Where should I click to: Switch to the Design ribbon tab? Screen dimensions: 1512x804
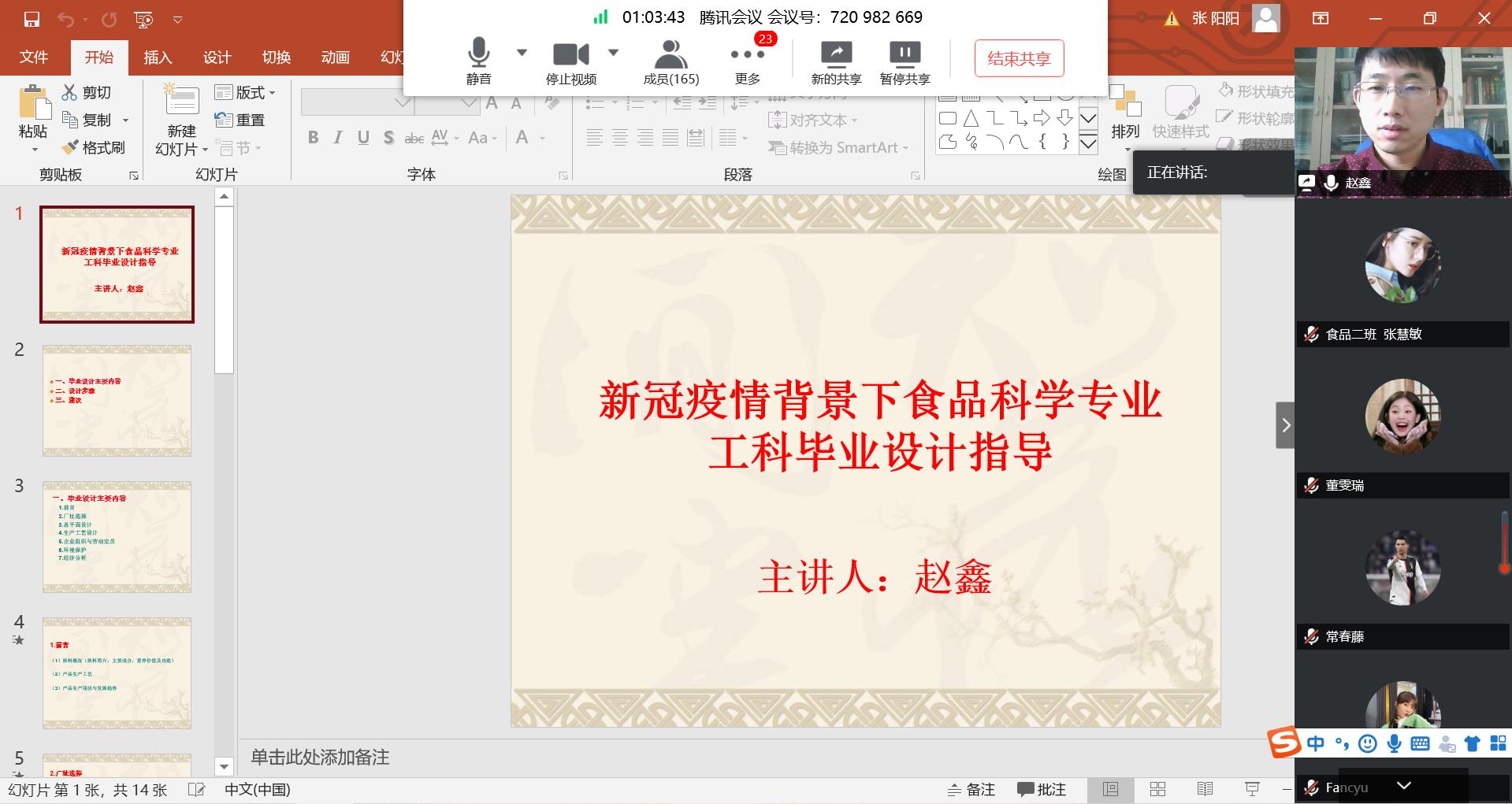[217, 57]
